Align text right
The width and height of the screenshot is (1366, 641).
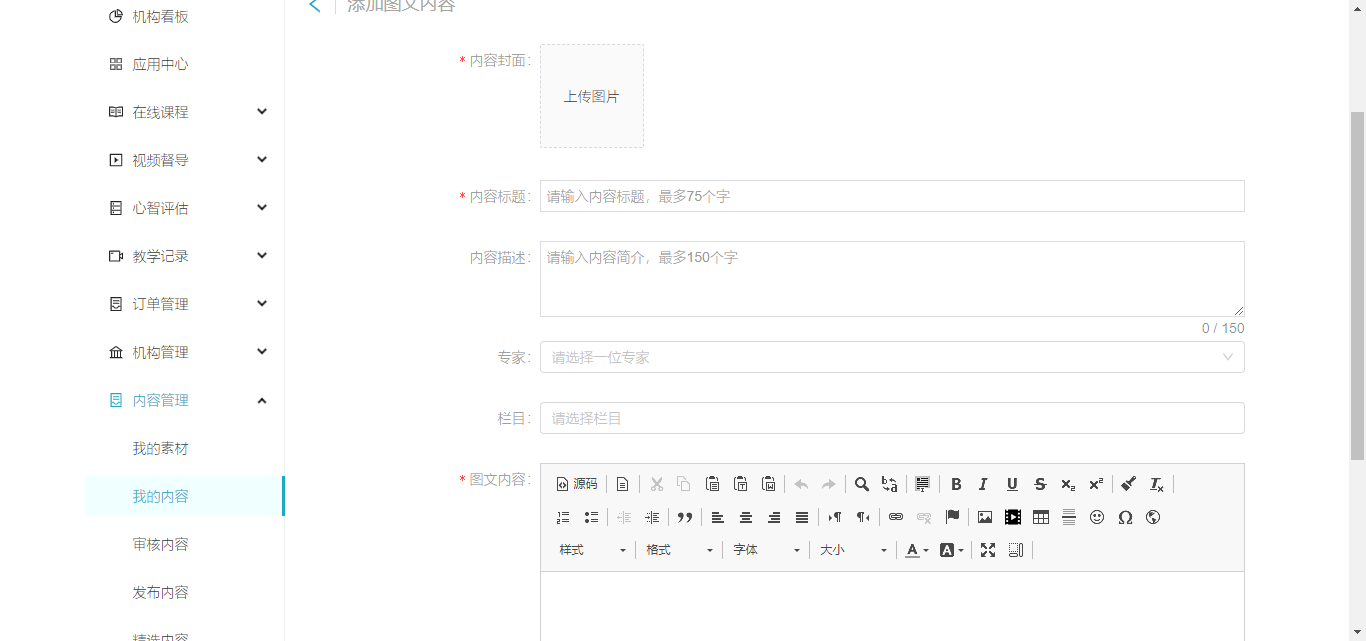[x=773, y=517]
